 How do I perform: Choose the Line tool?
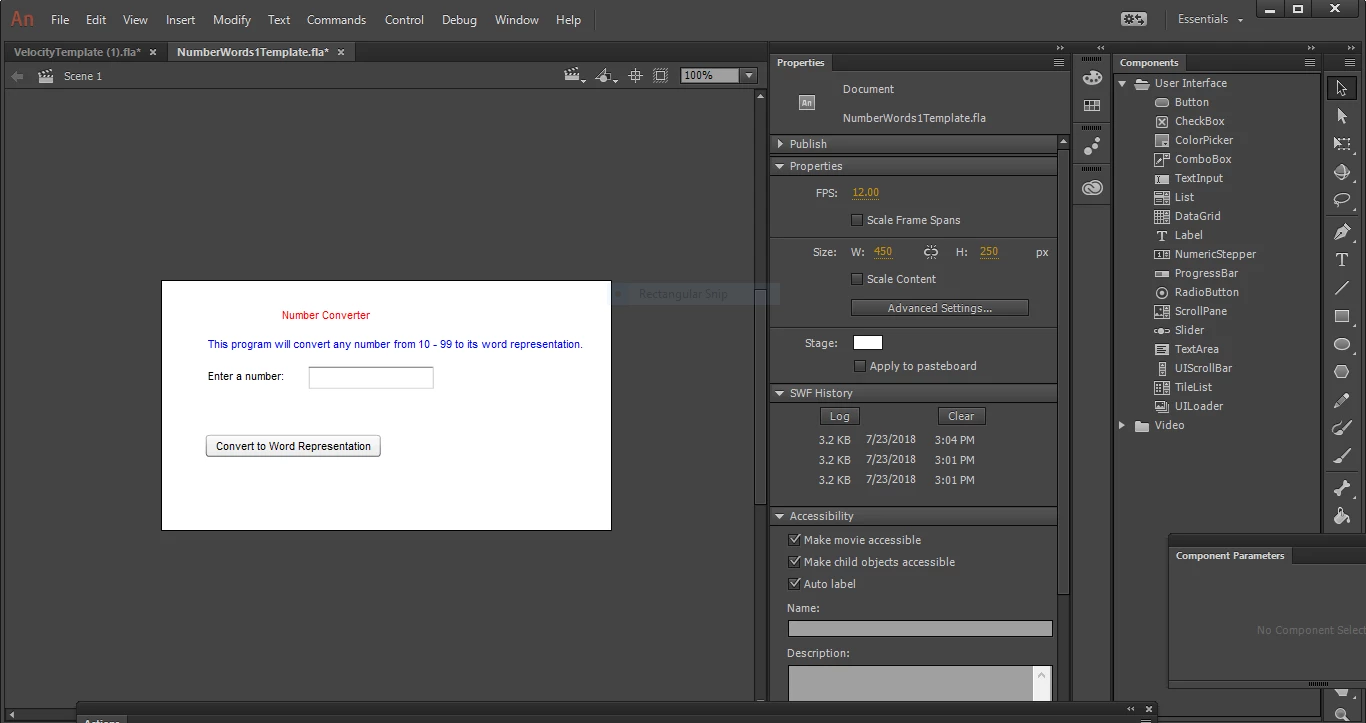point(1342,288)
